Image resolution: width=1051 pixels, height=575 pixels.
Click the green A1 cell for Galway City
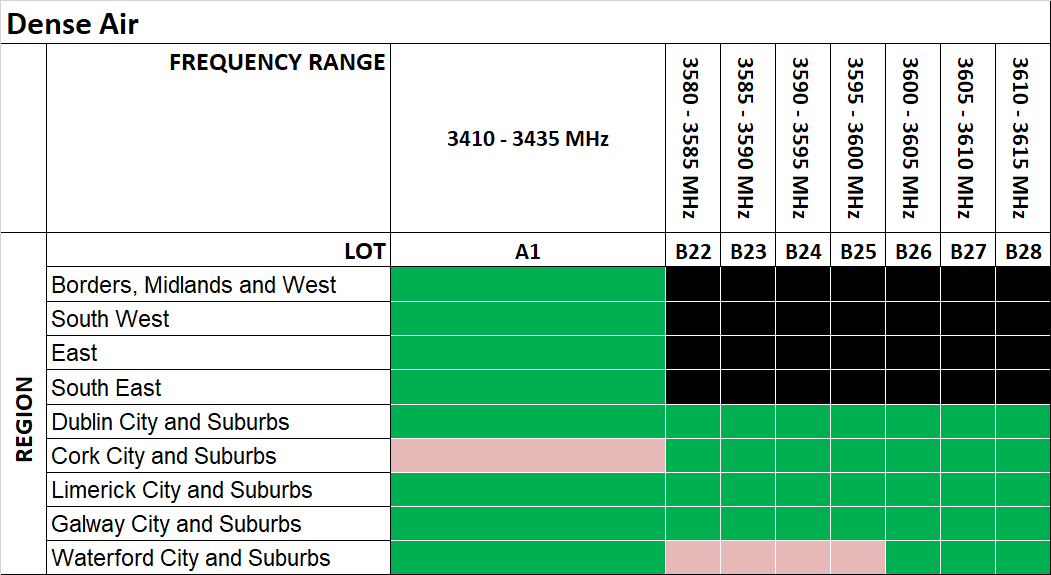(527, 524)
